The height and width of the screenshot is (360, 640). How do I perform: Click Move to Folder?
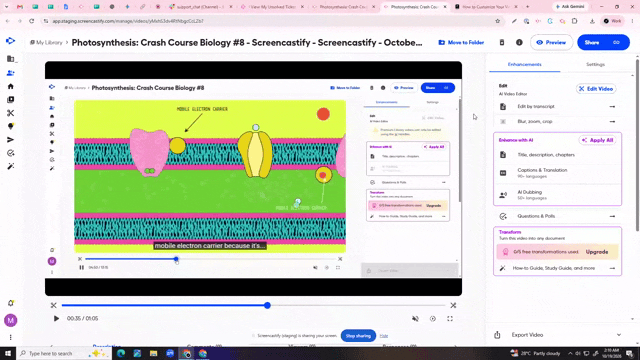click(461, 42)
